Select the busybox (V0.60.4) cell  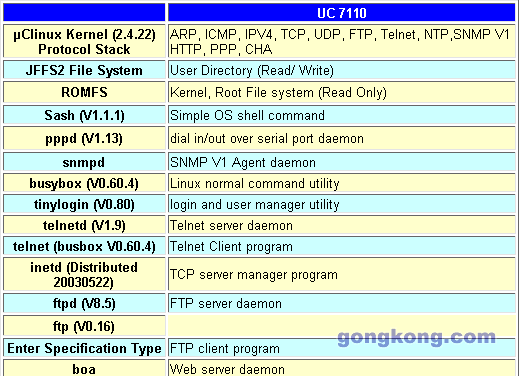[84, 183]
